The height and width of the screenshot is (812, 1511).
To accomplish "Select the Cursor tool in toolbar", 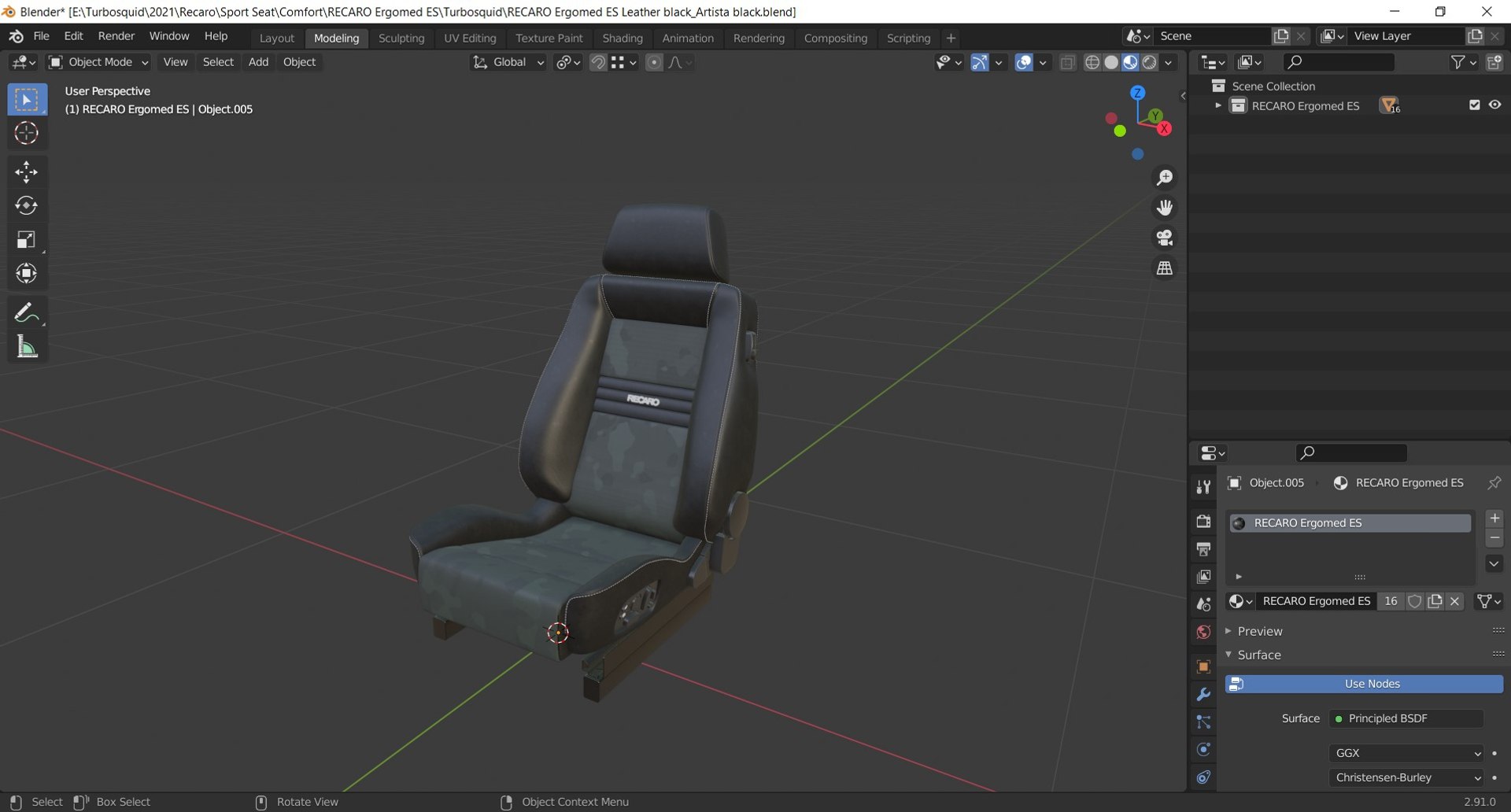I will pos(26,133).
